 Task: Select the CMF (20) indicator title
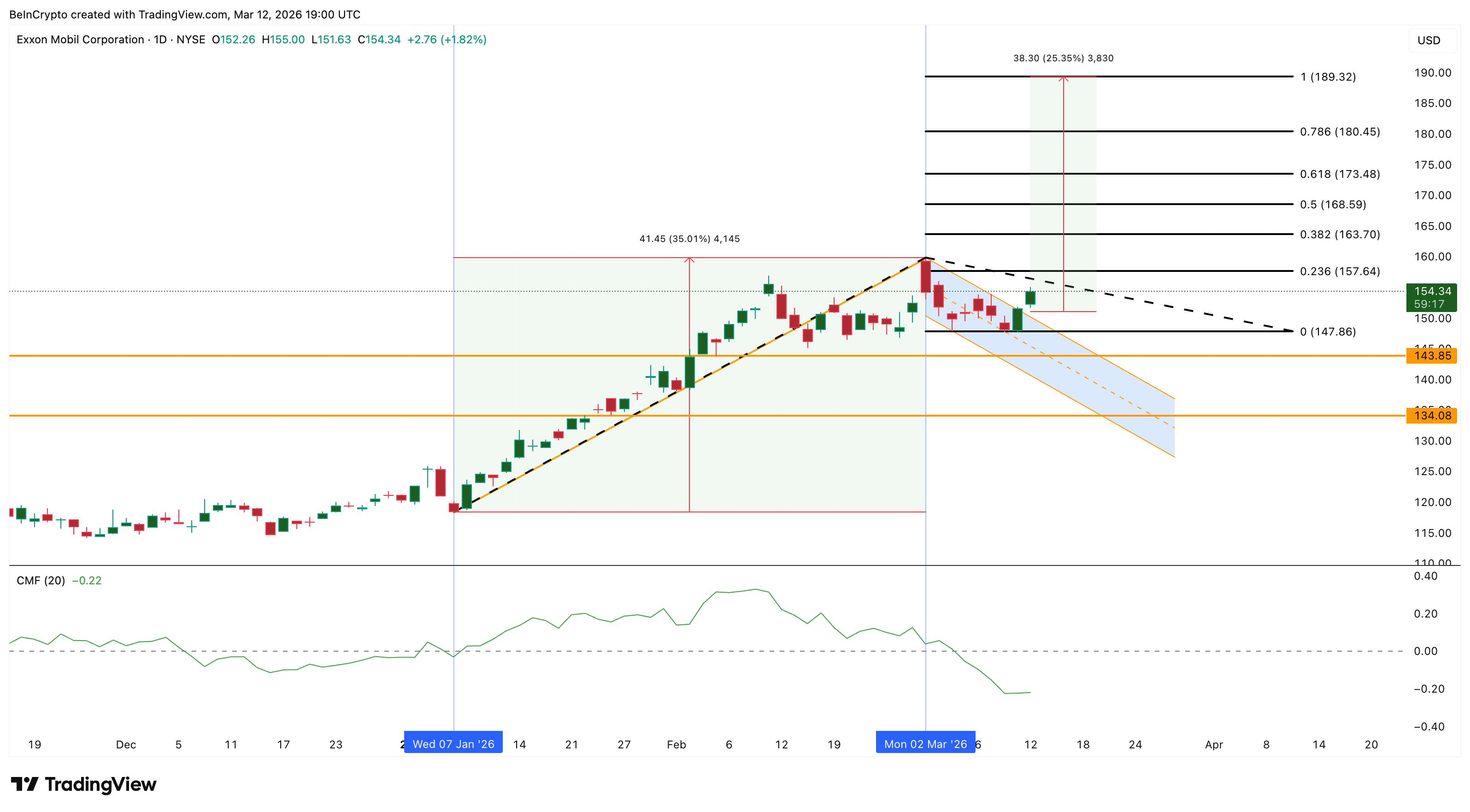coord(41,581)
